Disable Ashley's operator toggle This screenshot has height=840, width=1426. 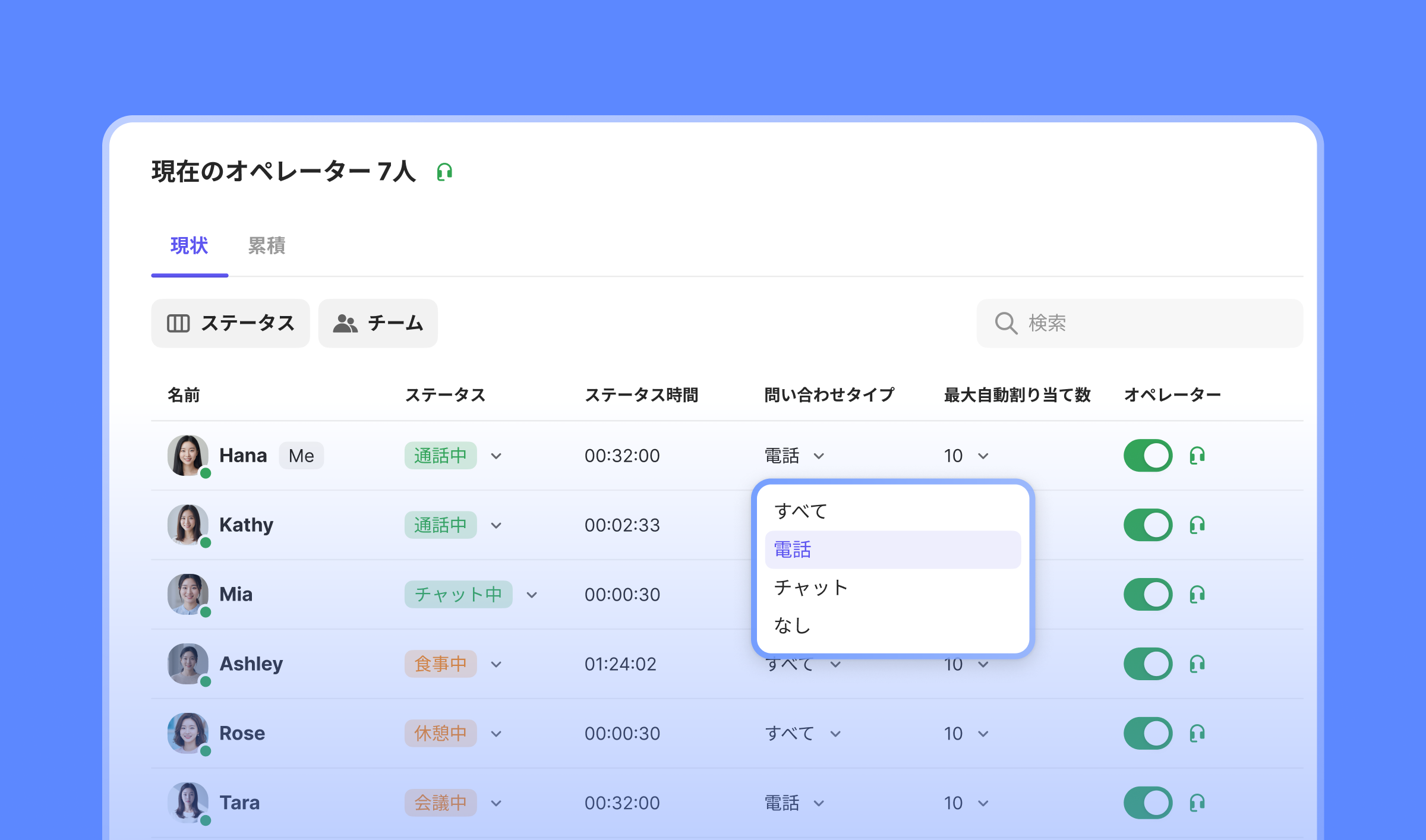pyautogui.click(x=1147, y=664)
